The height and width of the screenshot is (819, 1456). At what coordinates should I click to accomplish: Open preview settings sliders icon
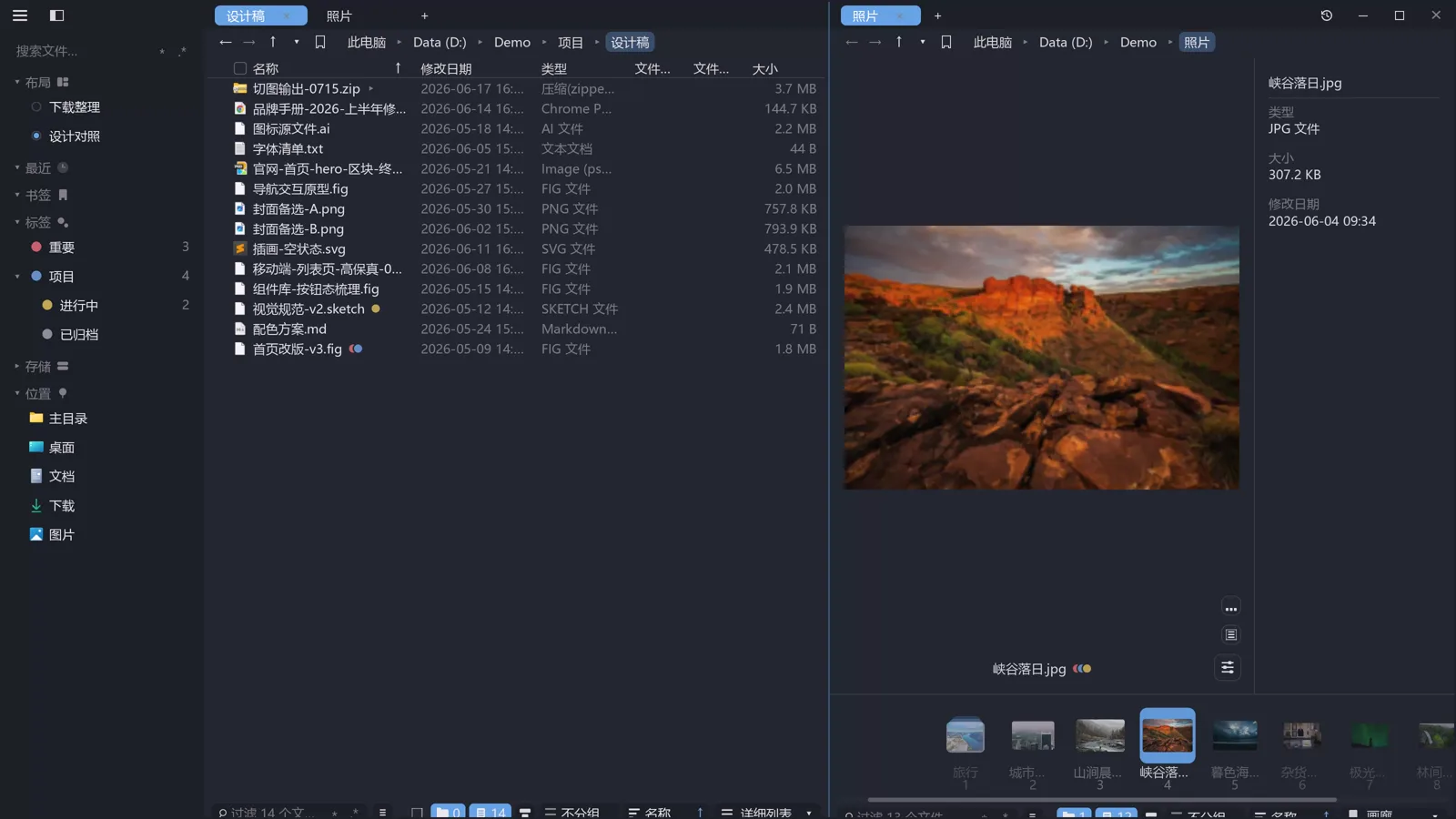point(1228,668)
